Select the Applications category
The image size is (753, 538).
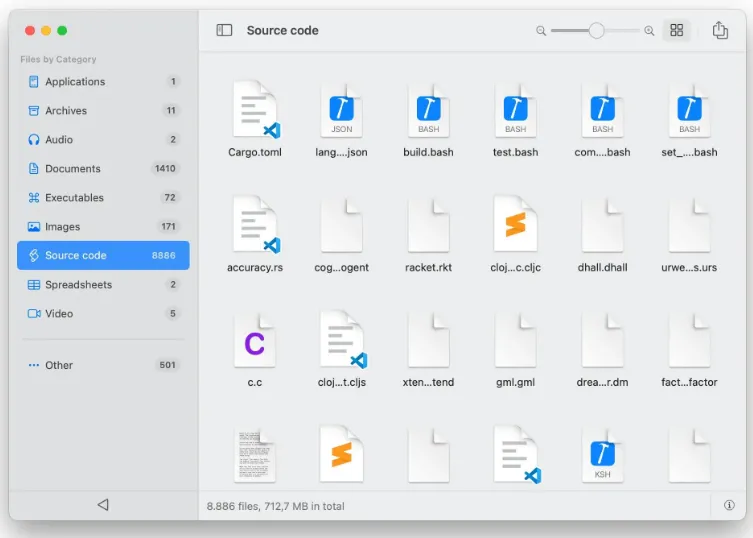103,82
